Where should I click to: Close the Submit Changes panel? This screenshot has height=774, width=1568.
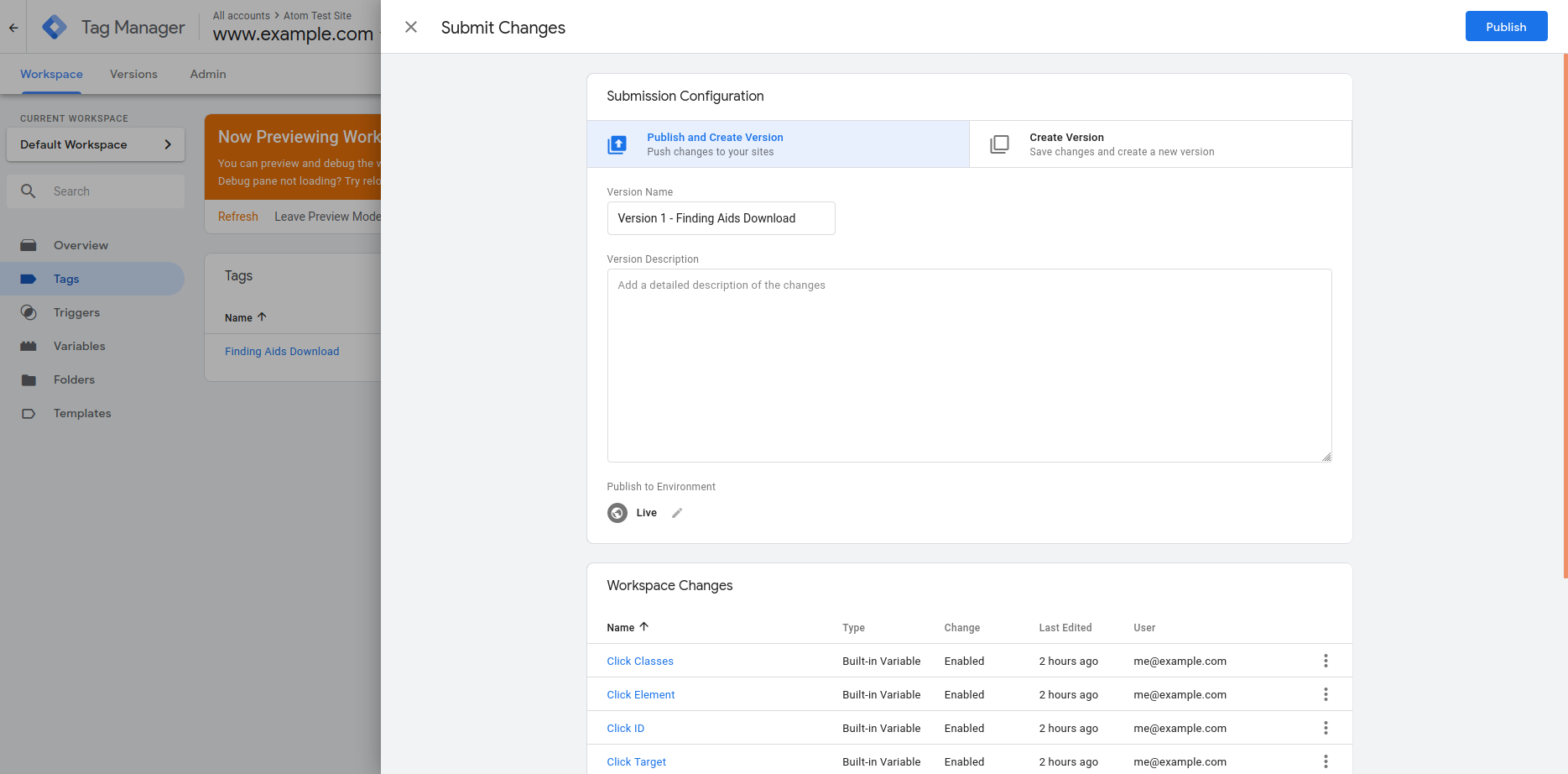(x=411, y=27)
